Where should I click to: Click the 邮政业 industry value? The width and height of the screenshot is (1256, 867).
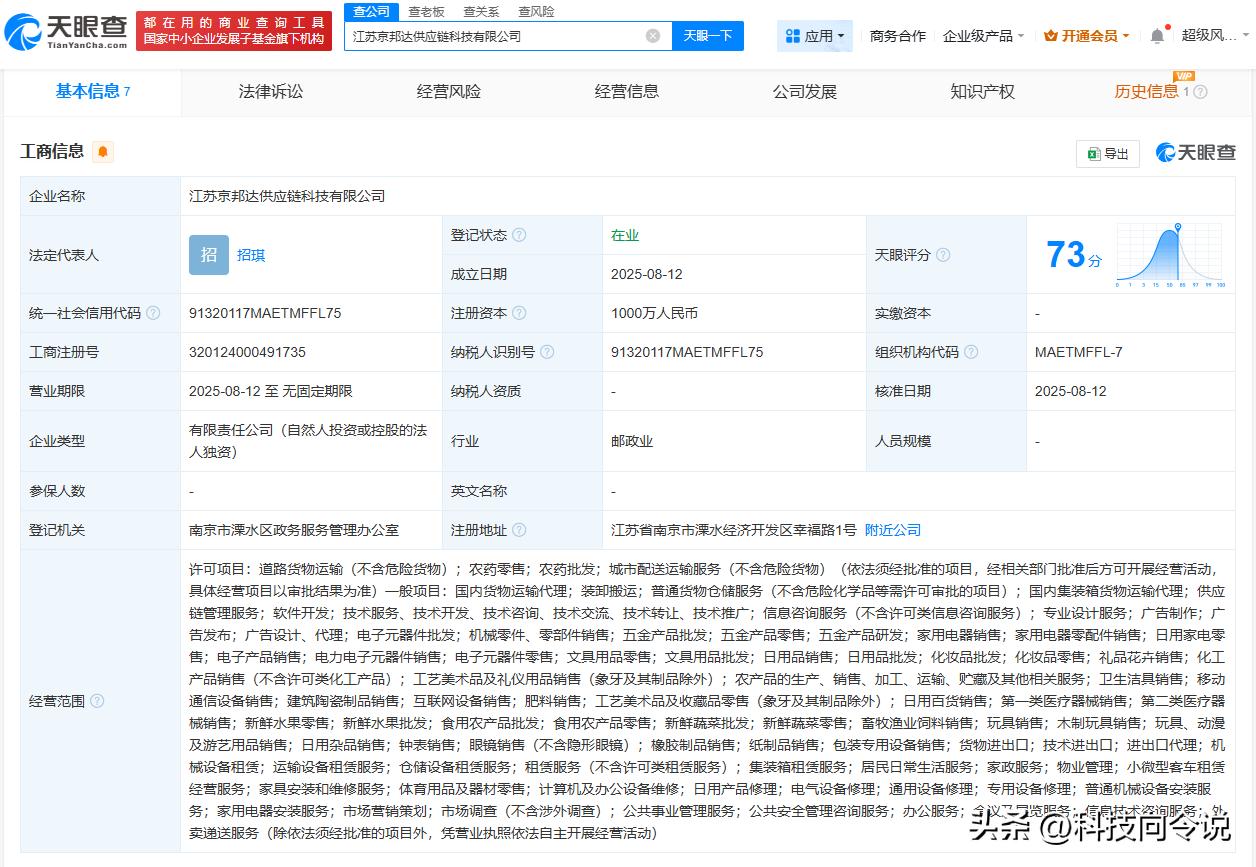[x=632, y=441]
